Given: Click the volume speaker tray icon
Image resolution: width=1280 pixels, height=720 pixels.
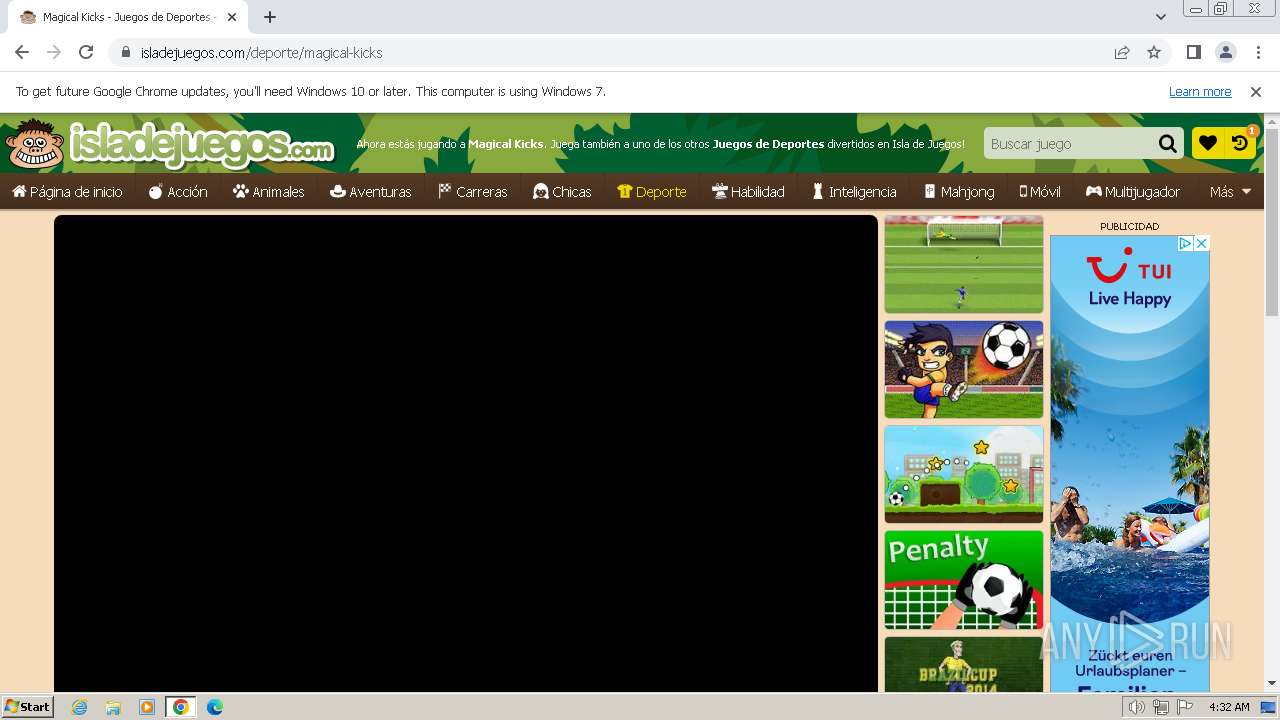Looking at the screenshot, I should (1136, 707).
